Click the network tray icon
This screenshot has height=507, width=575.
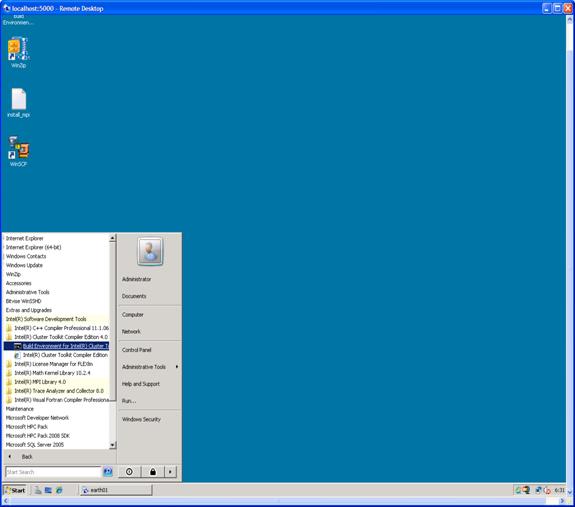(538, 490)
